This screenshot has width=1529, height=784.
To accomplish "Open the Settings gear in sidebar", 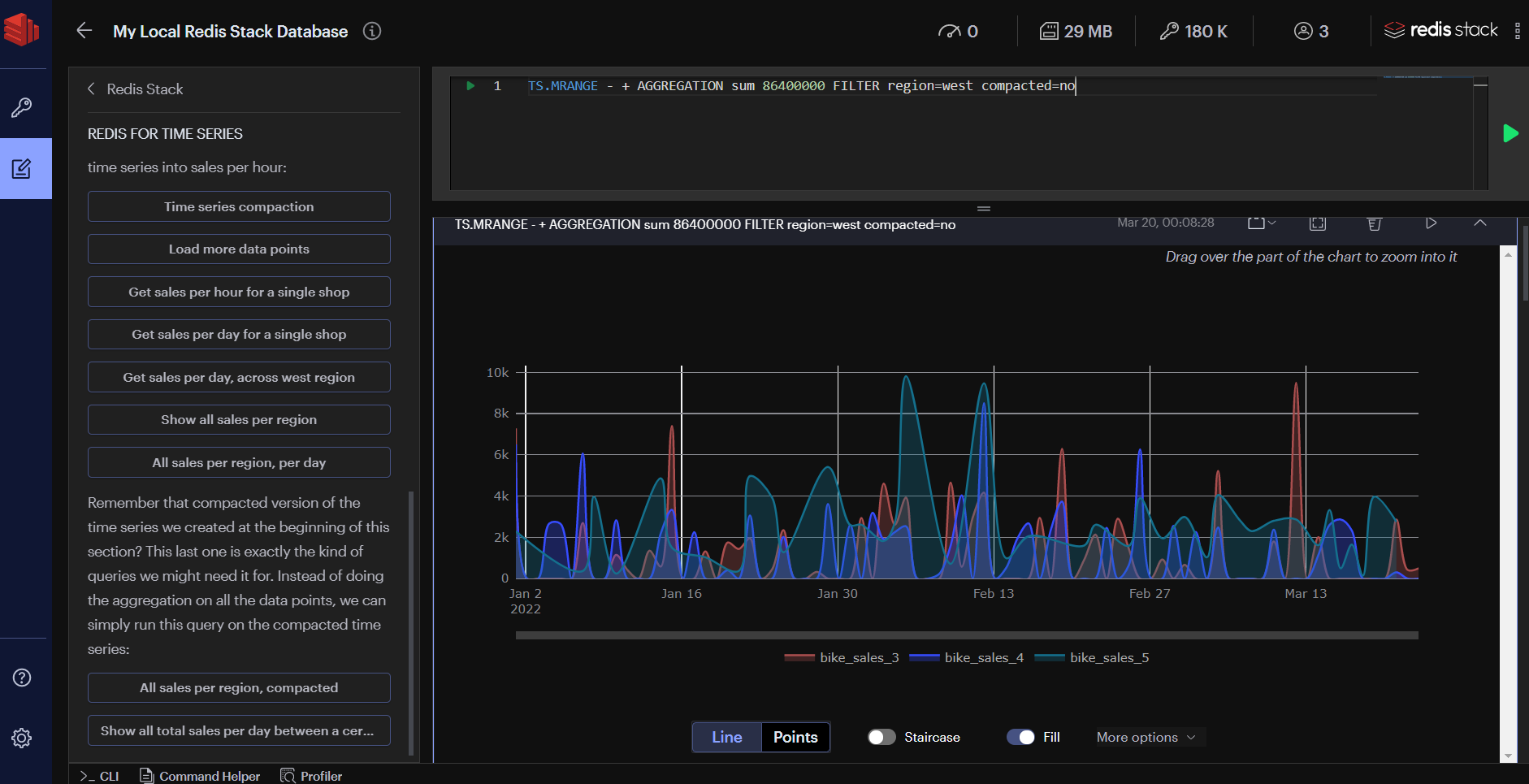I will click(21, 738).
